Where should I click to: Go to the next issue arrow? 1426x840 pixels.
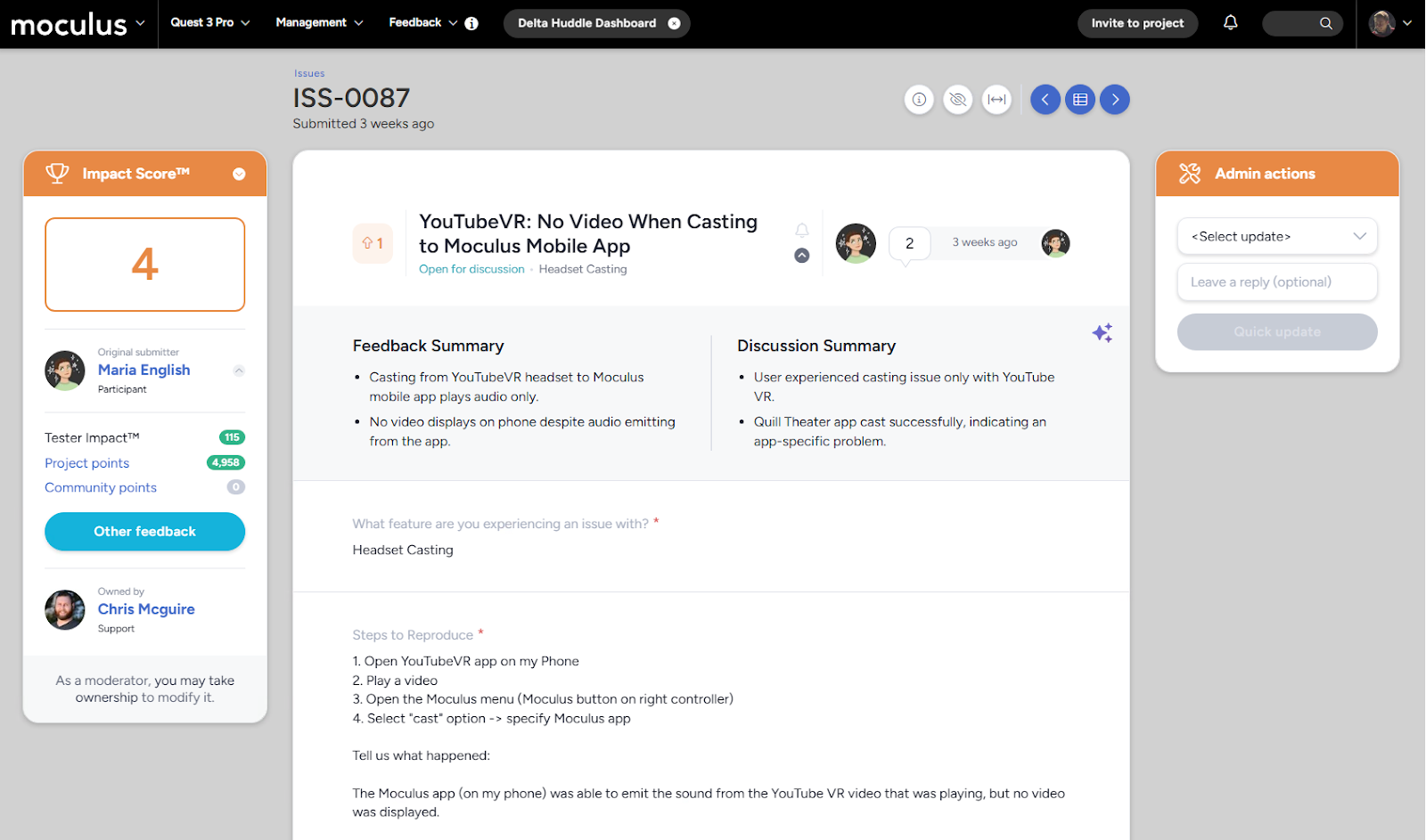1115,100
